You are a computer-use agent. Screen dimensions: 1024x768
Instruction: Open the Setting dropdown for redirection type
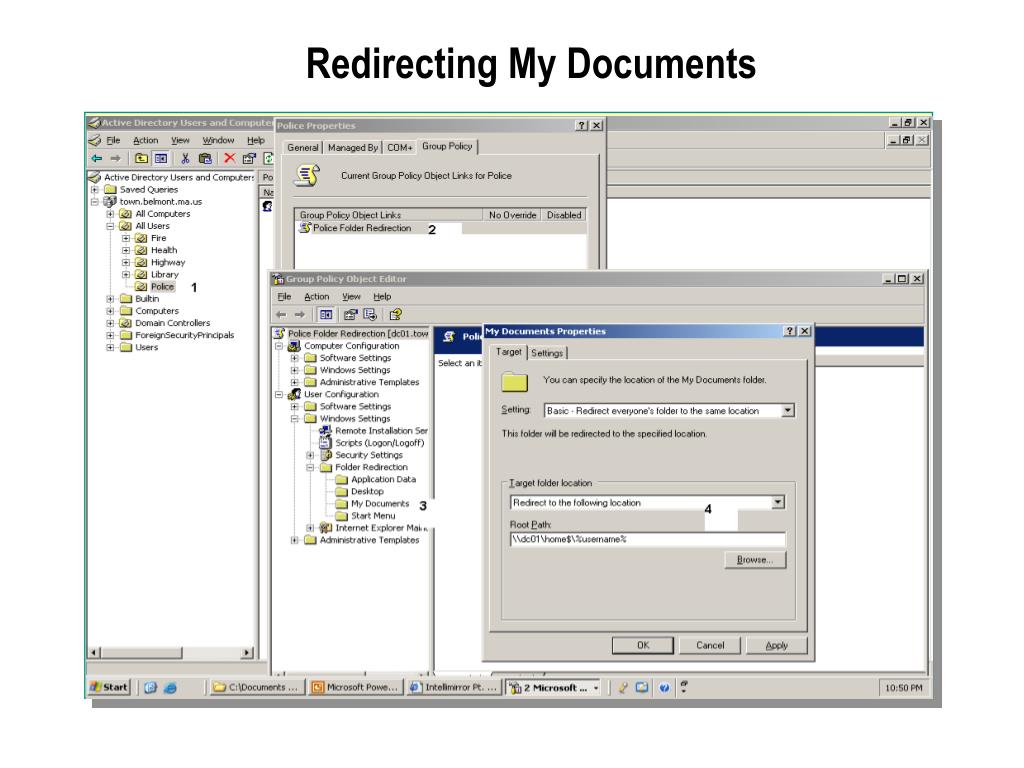click(788, 411)
